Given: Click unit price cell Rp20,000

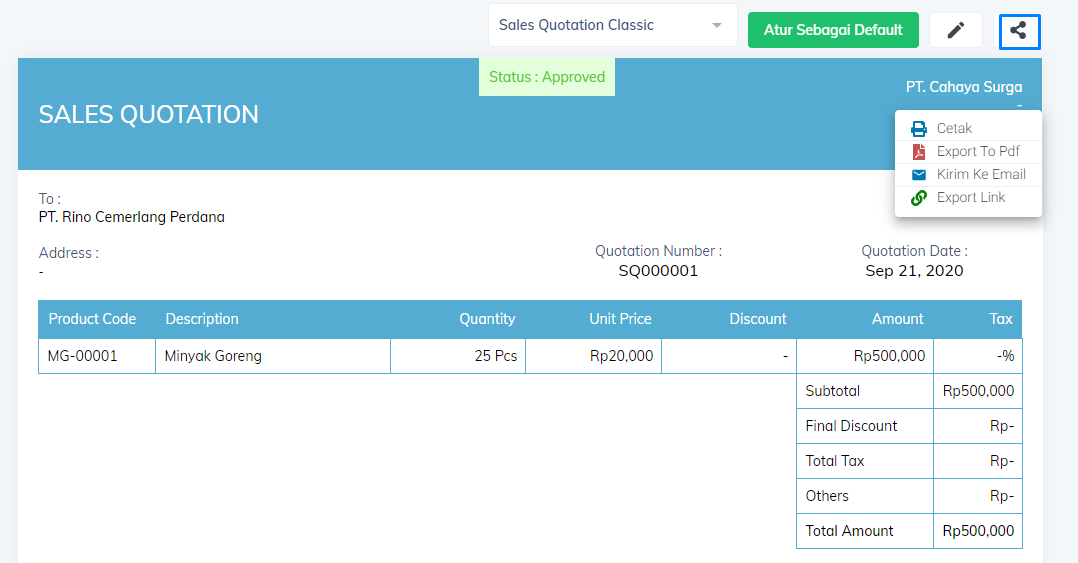Looking at the screenshot, I should 593,356.
